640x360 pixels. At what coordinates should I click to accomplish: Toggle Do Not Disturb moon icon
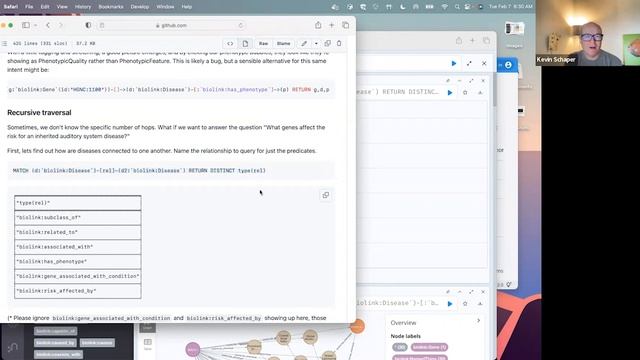(x=402, y=7)
